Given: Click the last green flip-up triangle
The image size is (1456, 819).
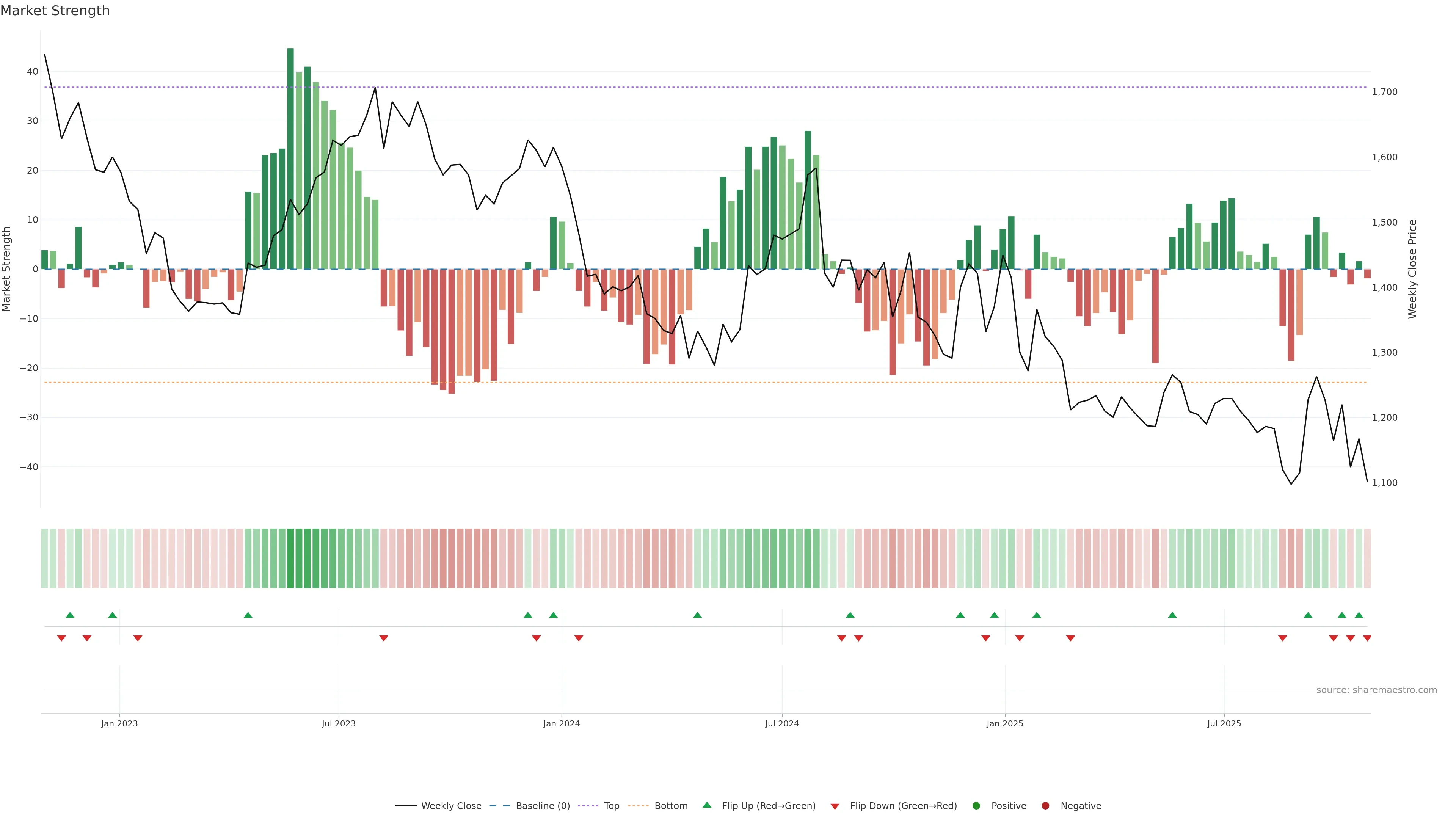Looking at the screenshot, I should (x=1359, y=615).
